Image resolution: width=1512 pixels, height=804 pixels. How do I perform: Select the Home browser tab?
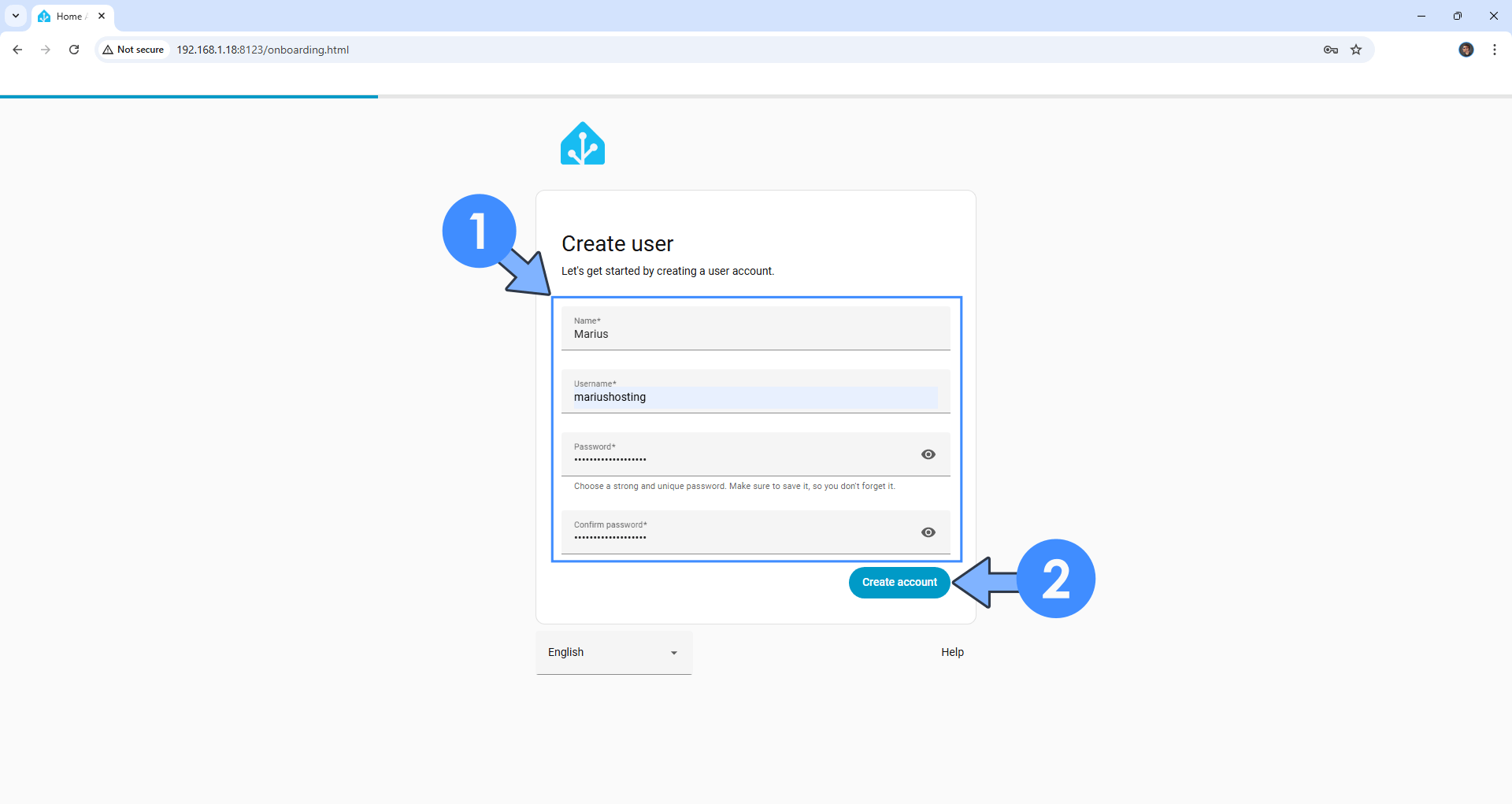(x=67, y=16)
